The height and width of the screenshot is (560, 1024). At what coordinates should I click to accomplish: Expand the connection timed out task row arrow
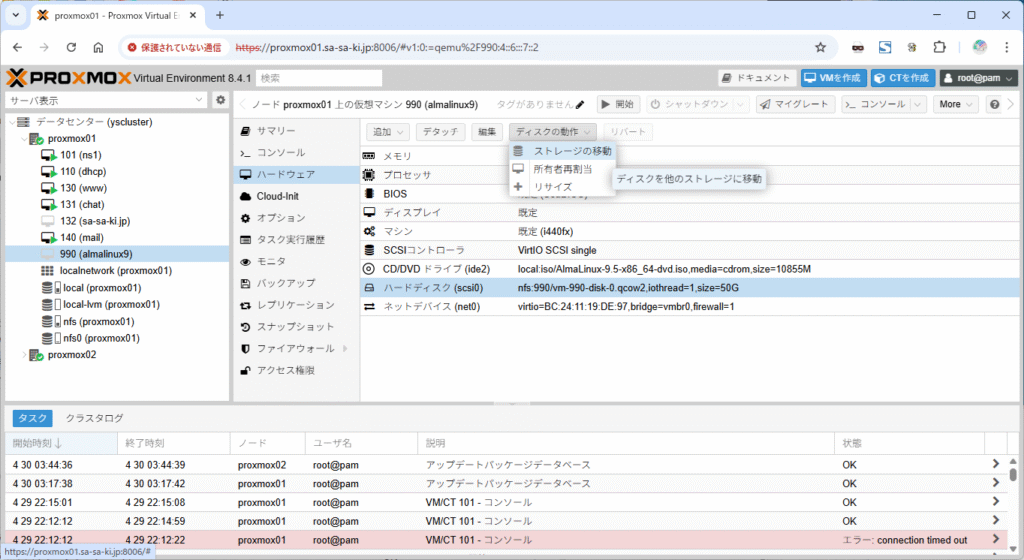point(995,539)
